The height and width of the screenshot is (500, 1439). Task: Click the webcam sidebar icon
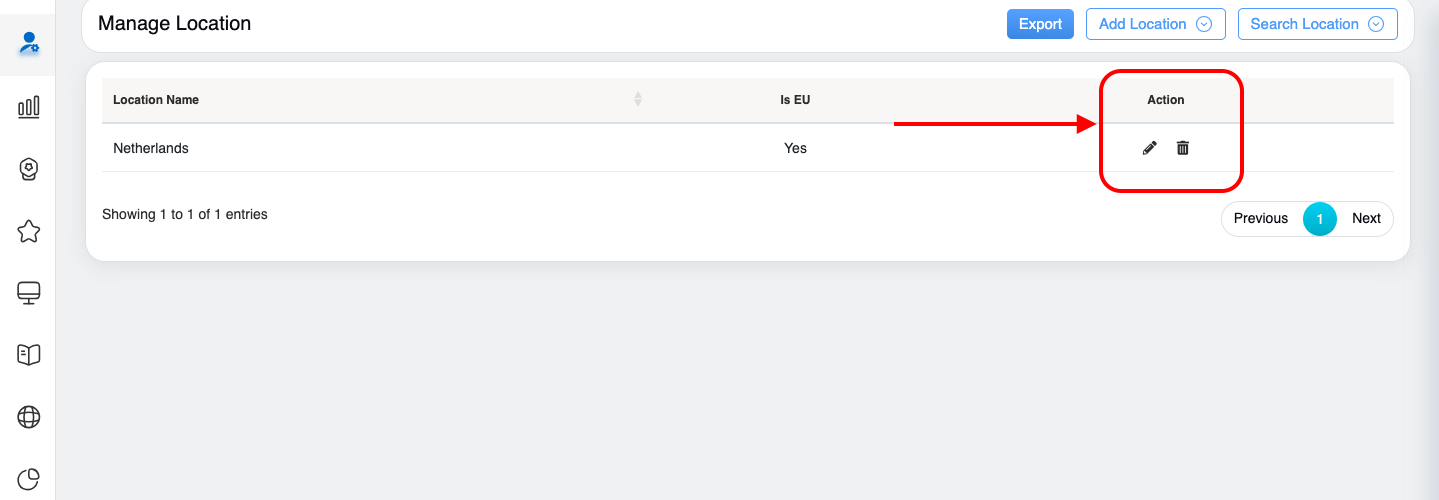click(29, 170)
